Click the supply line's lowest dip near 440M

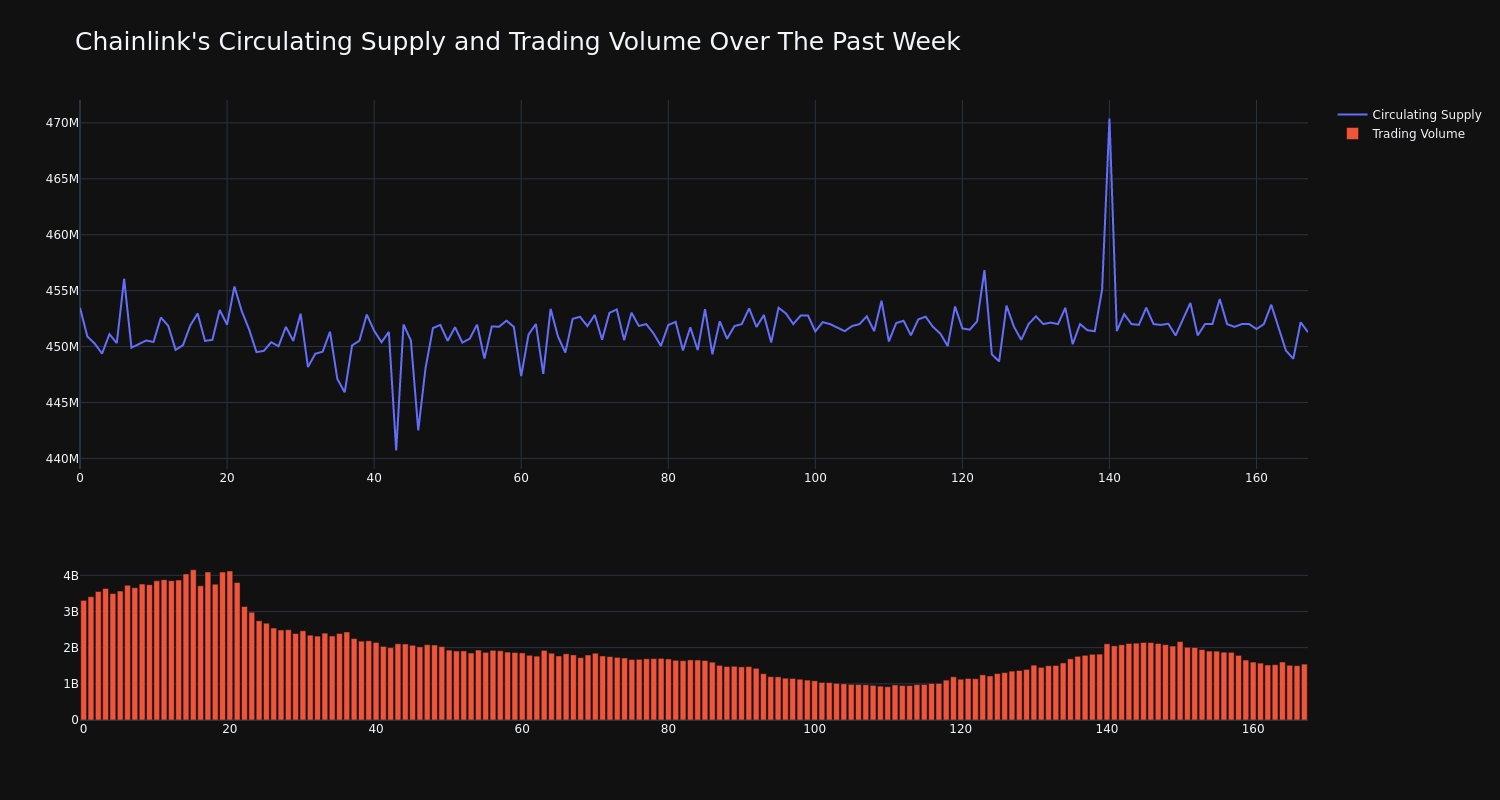[x=396, y=449]
